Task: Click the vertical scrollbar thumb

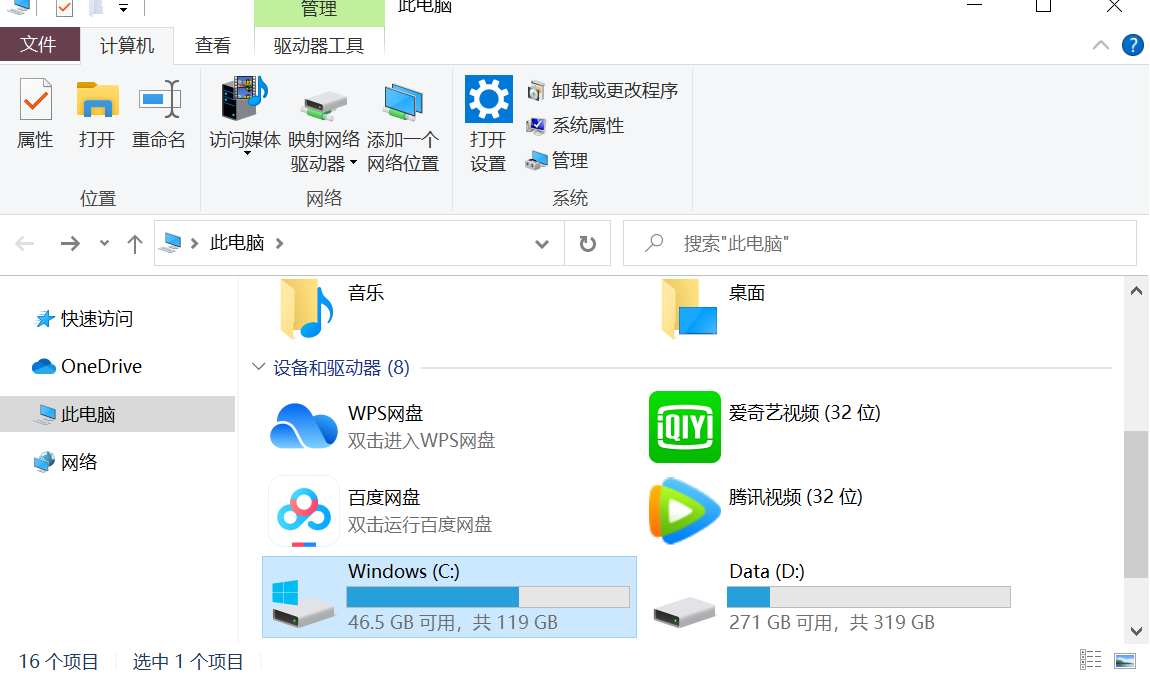Action: tap(1136, 504)
